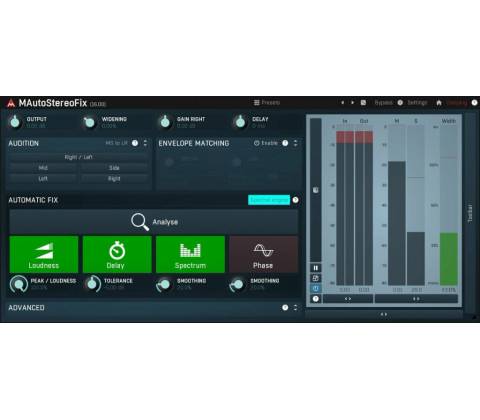
Task: Click the Smoothing knob under Phase
Action: 238,284
